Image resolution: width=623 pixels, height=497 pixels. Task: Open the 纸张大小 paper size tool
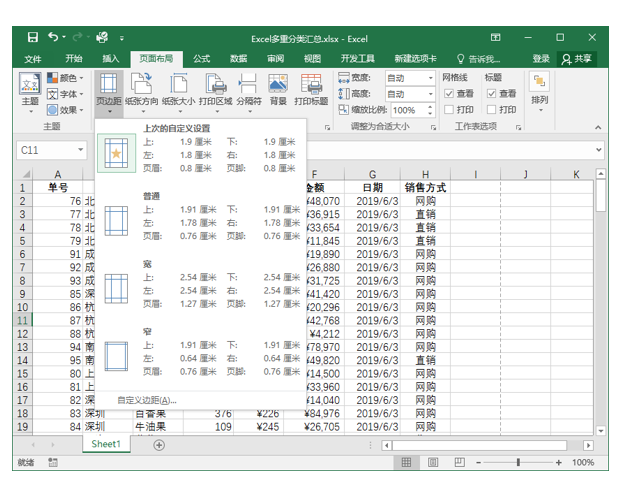tap(178, 93)
